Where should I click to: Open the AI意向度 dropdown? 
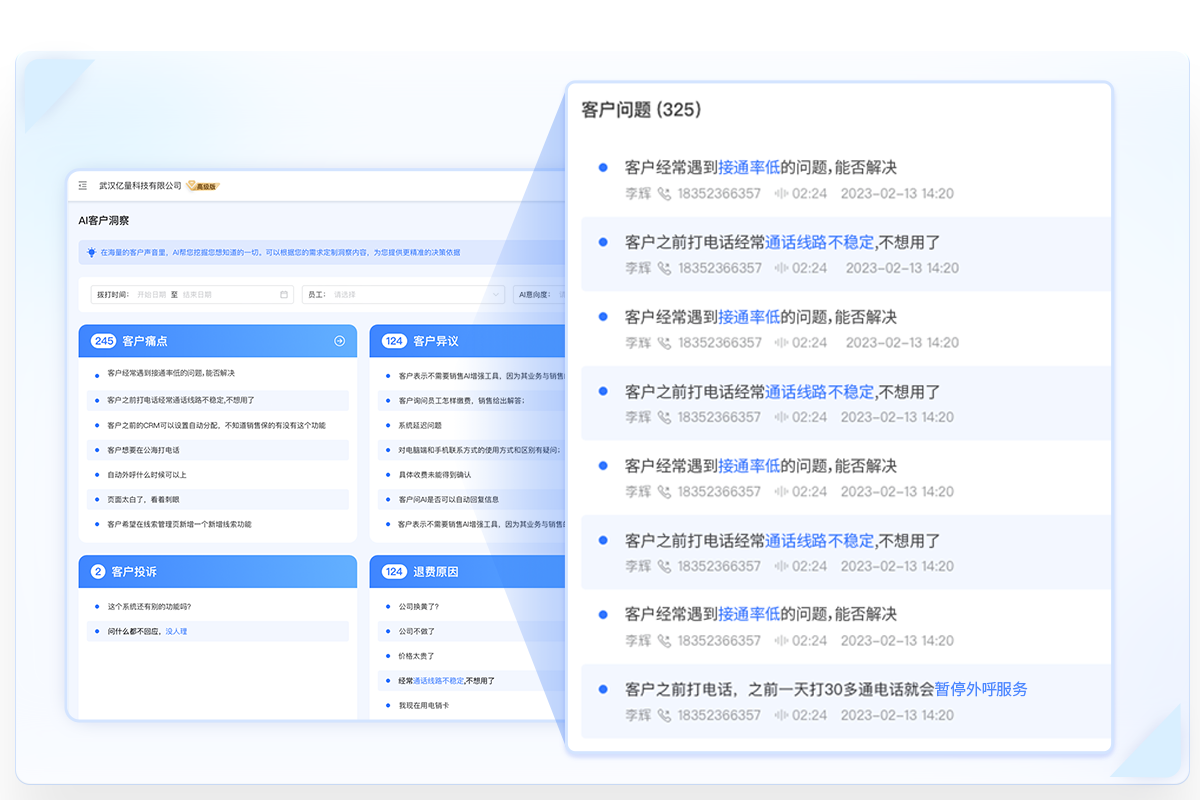click(540, 295)
